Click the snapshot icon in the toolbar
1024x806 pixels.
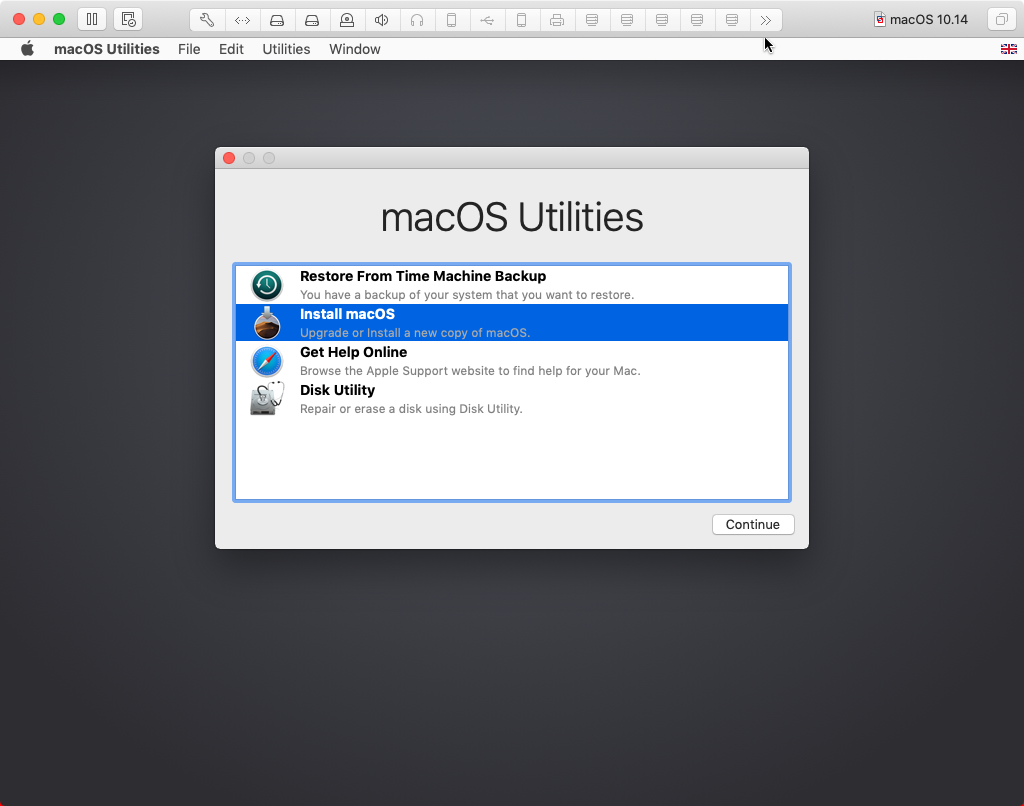pyautogui.click(x=128, y=19)
